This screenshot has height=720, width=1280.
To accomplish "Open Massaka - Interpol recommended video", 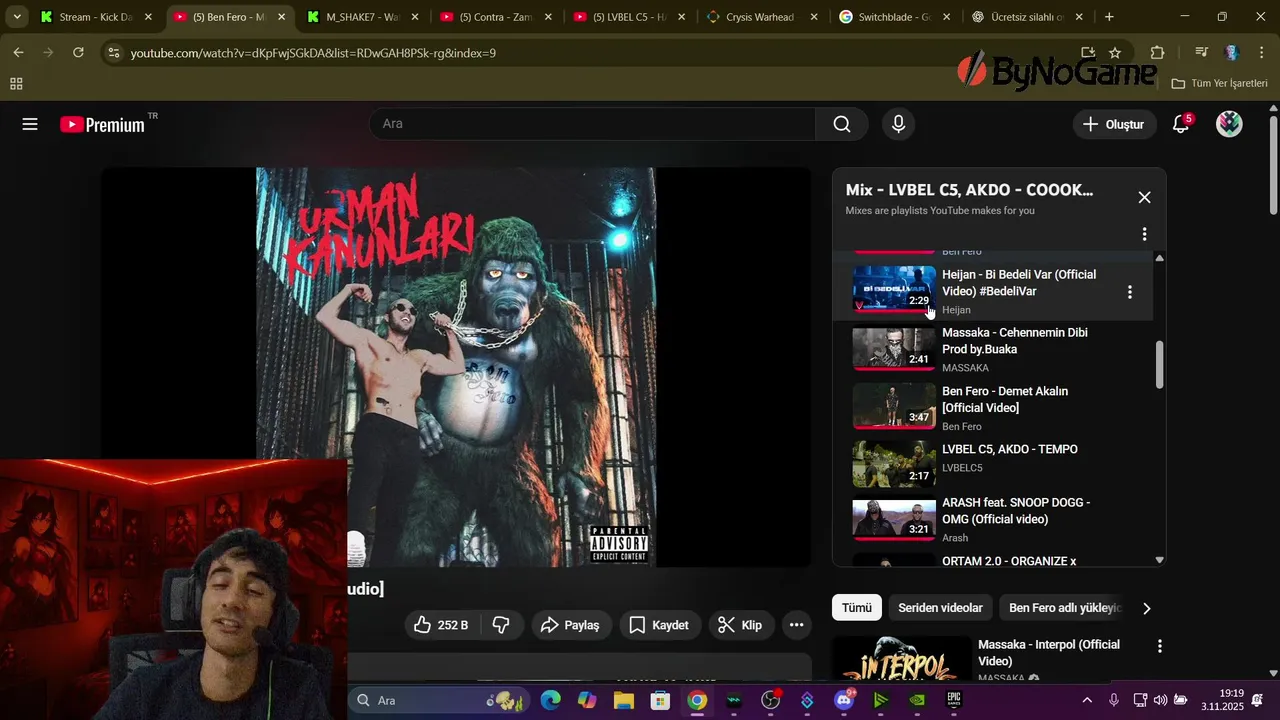I will [1048, 653].
